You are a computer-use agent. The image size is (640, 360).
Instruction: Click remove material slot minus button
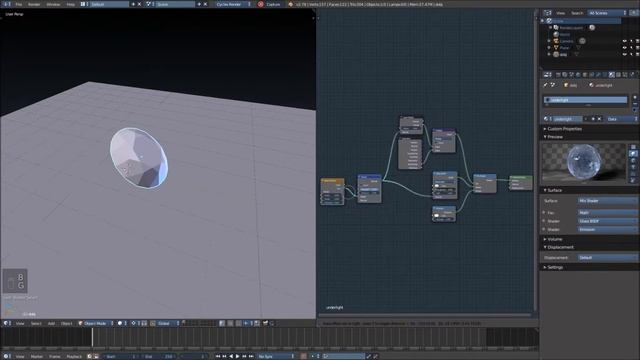pos(635,104)
